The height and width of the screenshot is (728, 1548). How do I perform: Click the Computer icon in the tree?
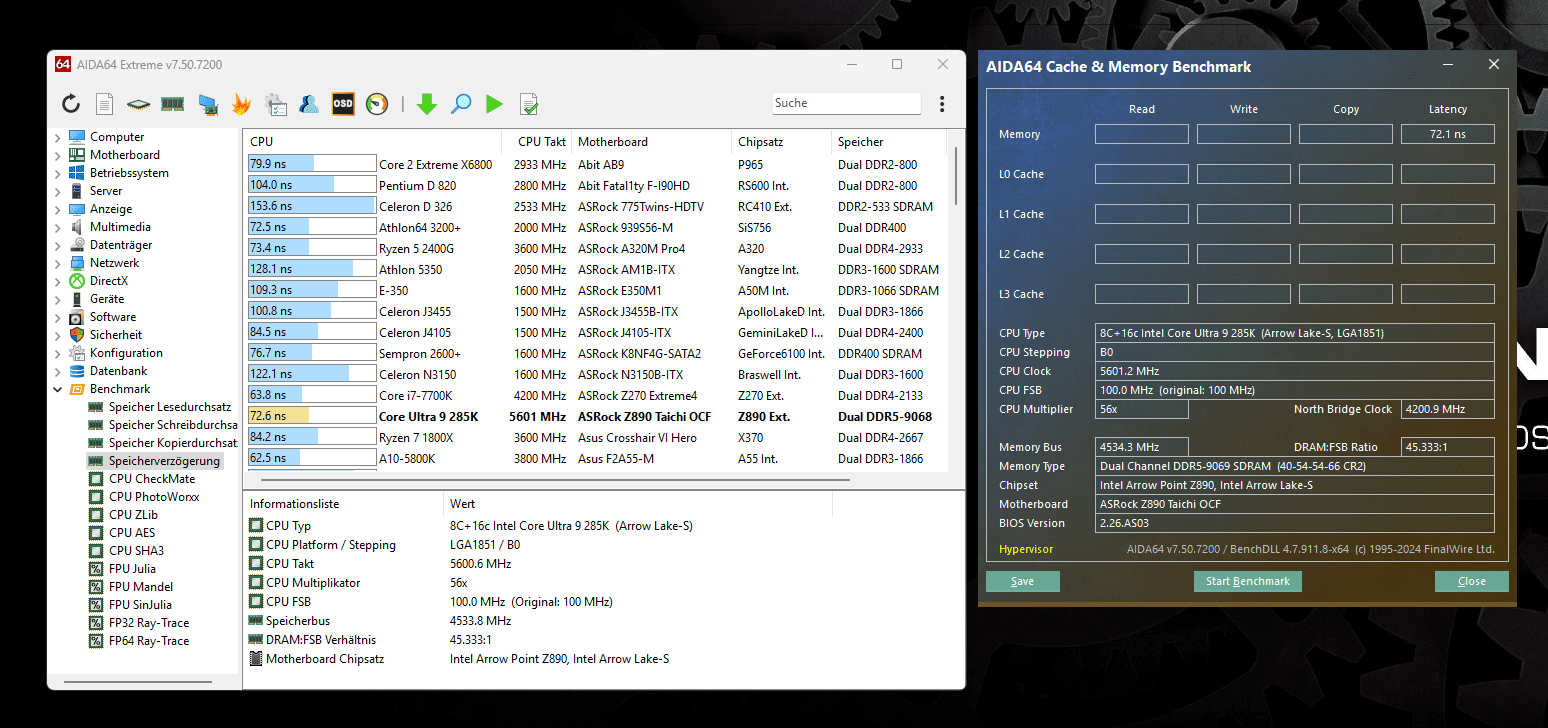pos(77,137)
